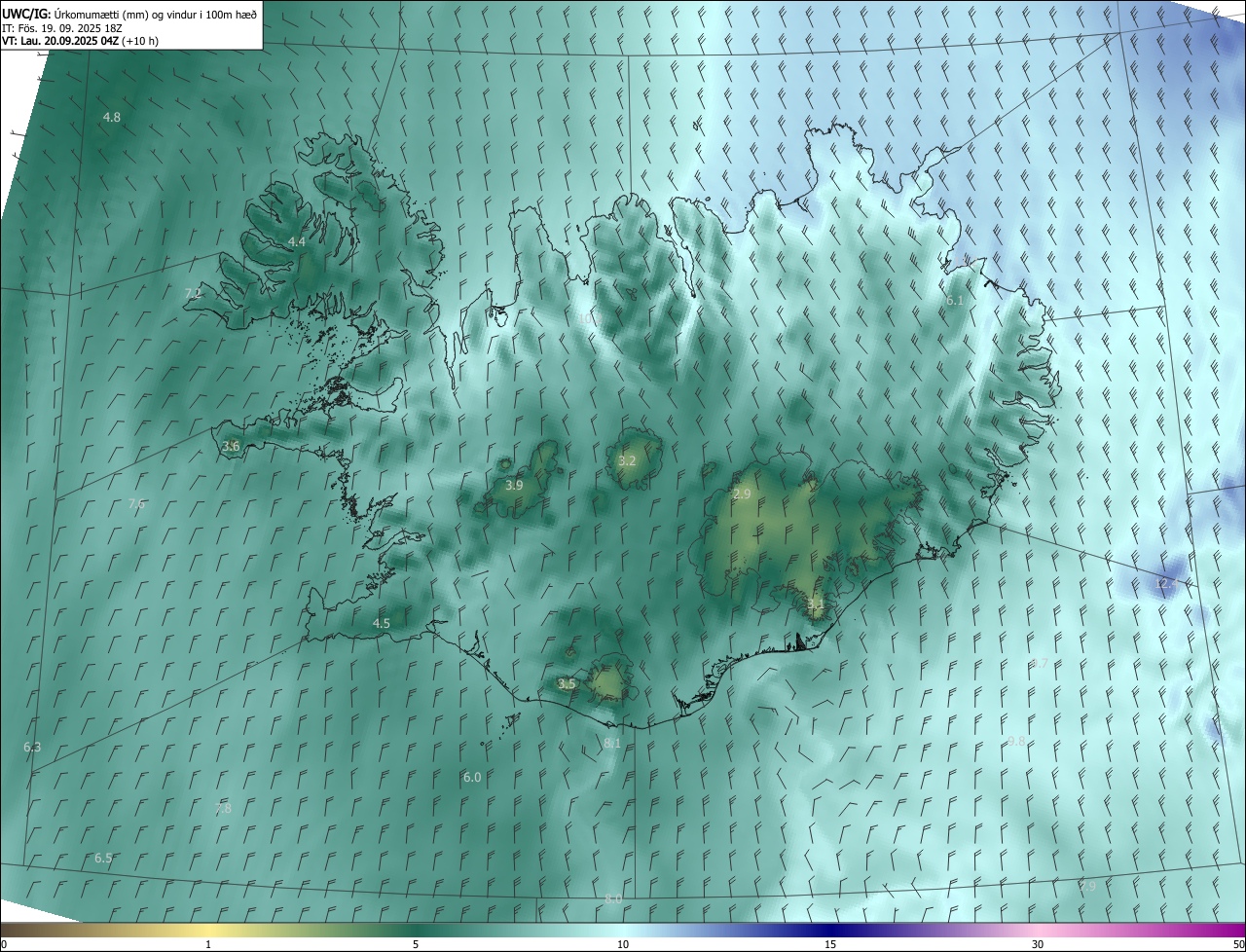Click the 15 tick on the color scale

830,944
